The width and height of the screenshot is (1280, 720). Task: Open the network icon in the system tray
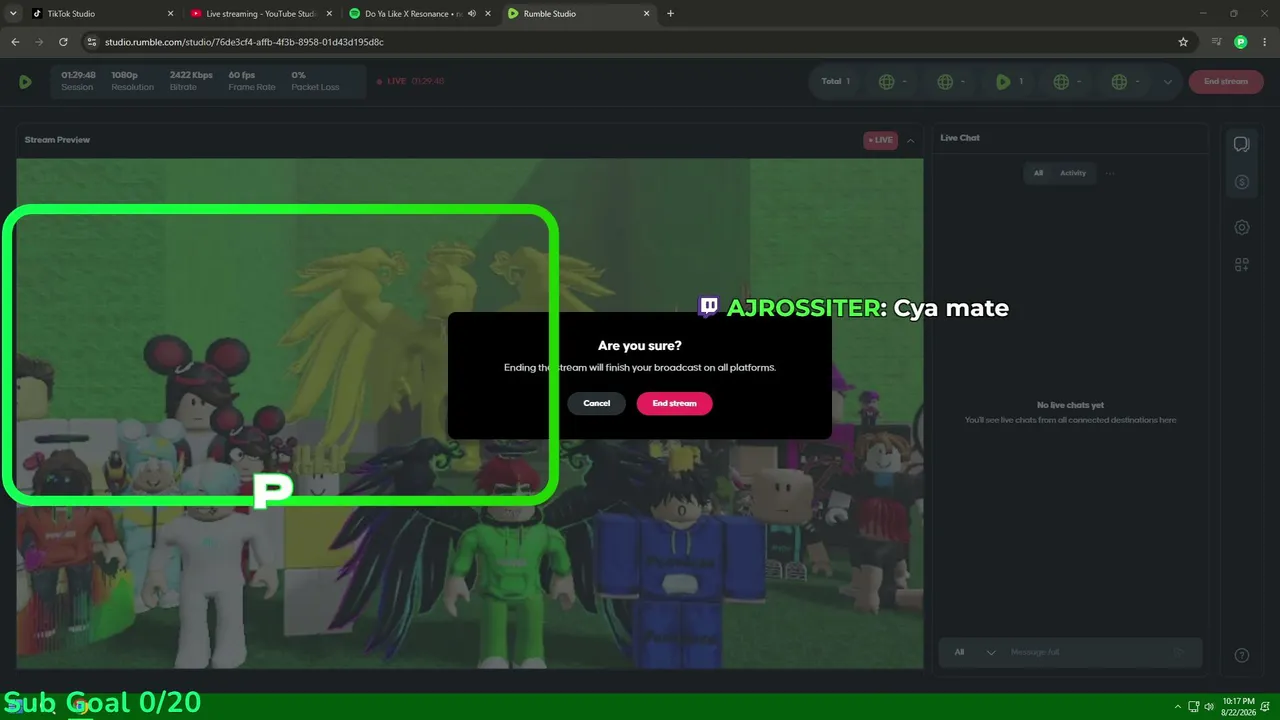[1195, 706]
